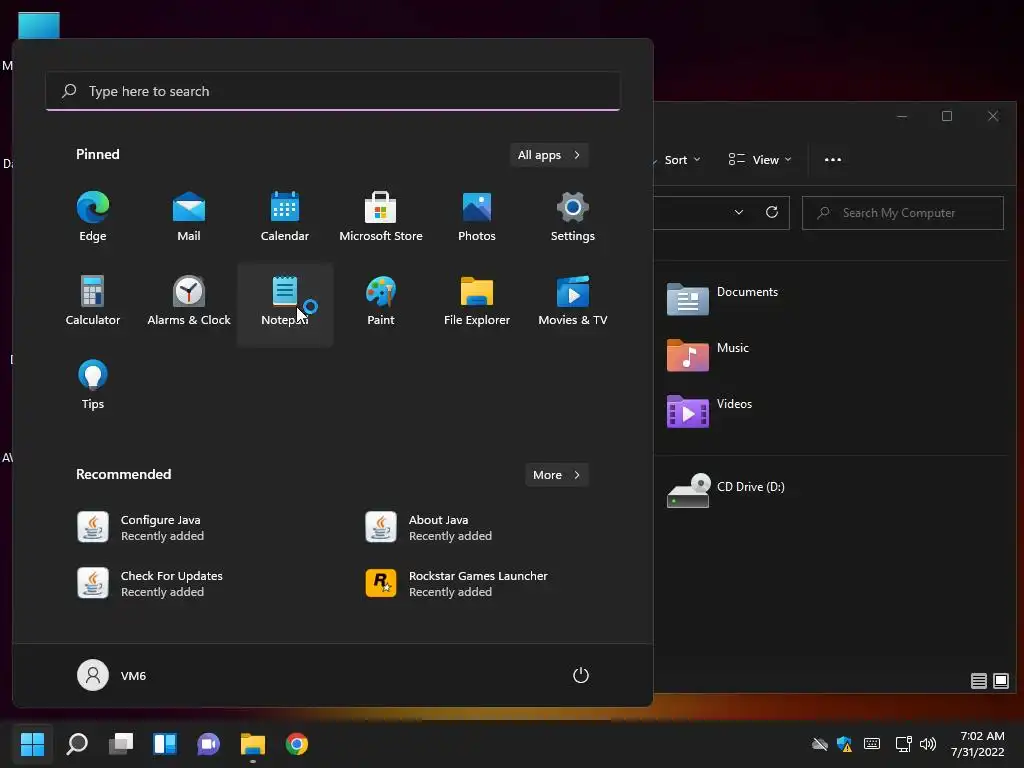Open Teams Chat on the taskbar
The image size is (1024, 768).
(x=208, y=744)
